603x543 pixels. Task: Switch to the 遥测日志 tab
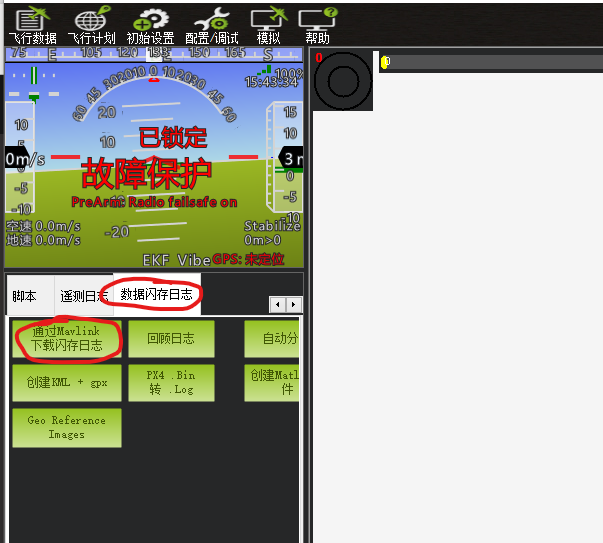[83, 296]
